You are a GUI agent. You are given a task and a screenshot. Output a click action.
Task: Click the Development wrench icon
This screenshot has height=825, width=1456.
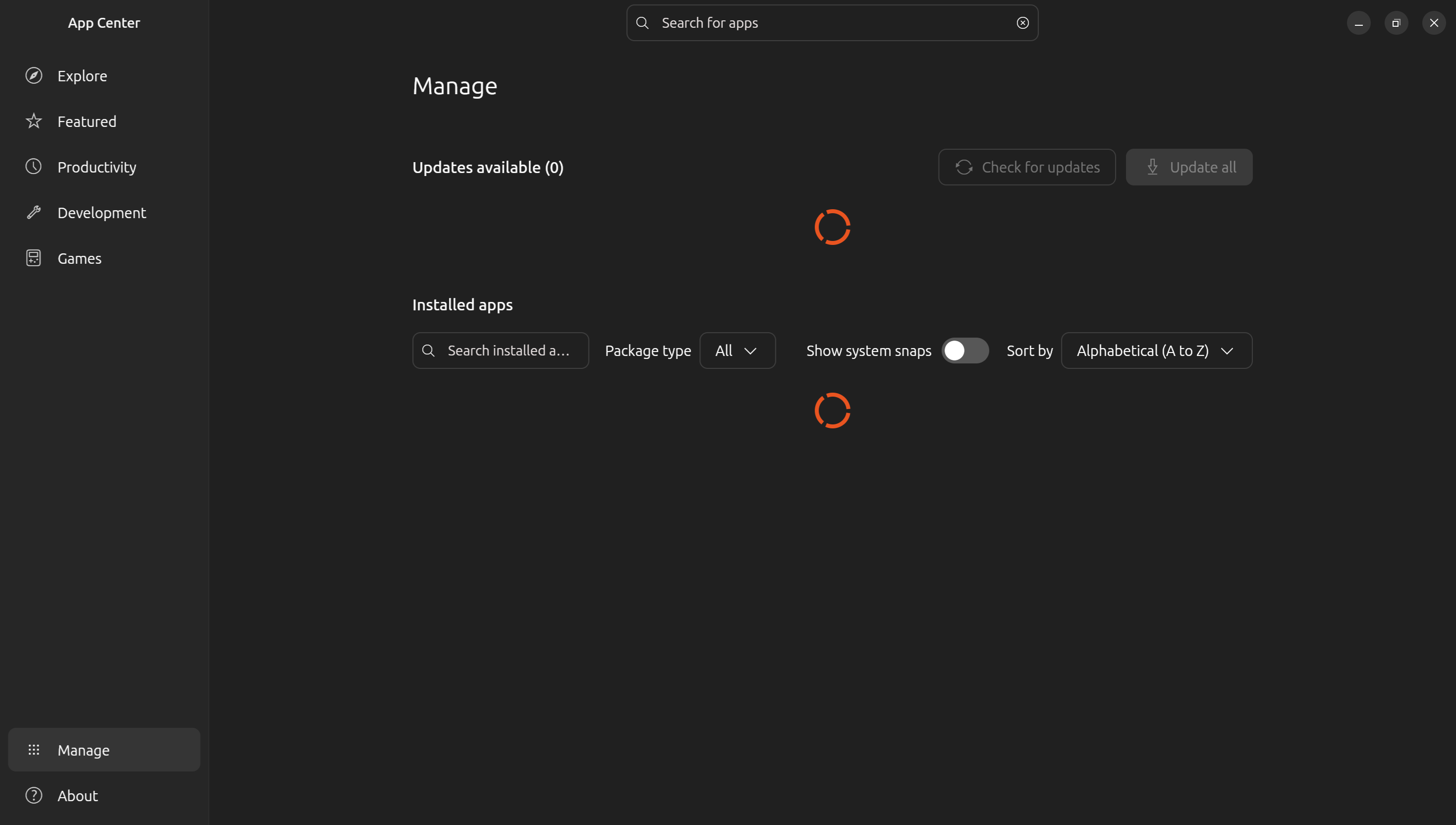(x=33, y=213)
